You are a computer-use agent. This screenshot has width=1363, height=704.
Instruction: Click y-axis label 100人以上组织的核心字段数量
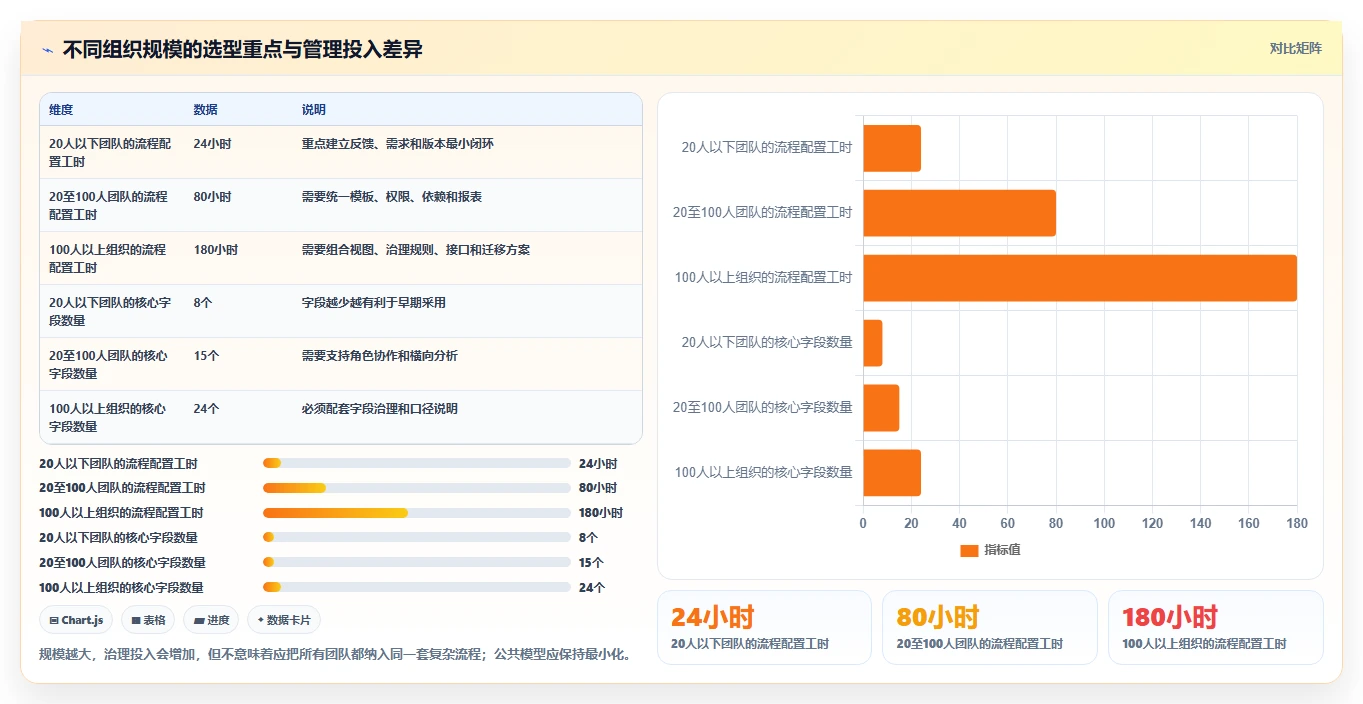pos(763,472)
